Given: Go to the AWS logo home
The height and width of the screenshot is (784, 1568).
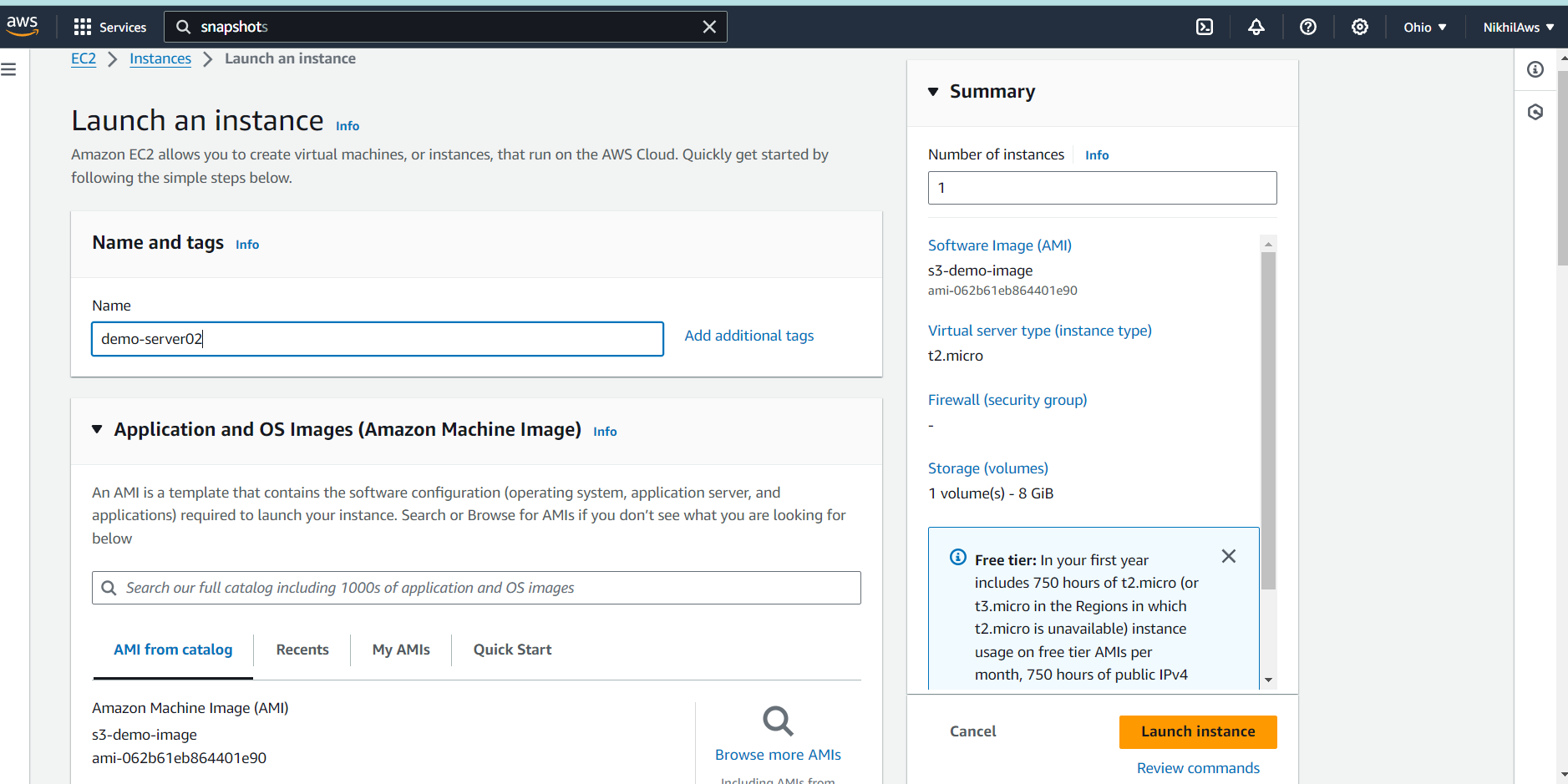Looking at the screenshot, I should tap(23, 26).
